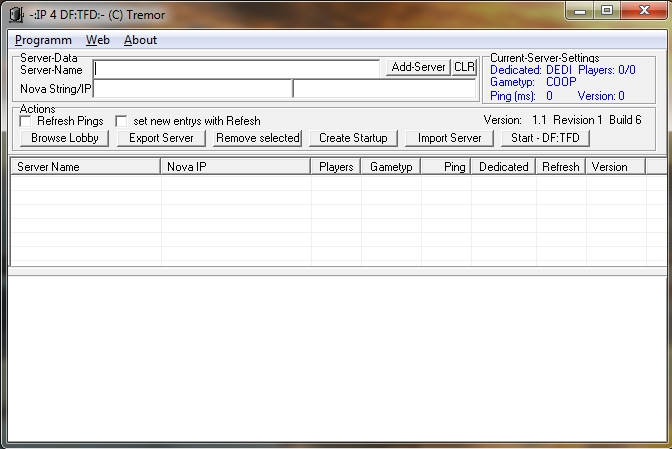The width and height of the screenshot is (672, 449).
Task: Click the Add-Server button
Action: (418, 67)
